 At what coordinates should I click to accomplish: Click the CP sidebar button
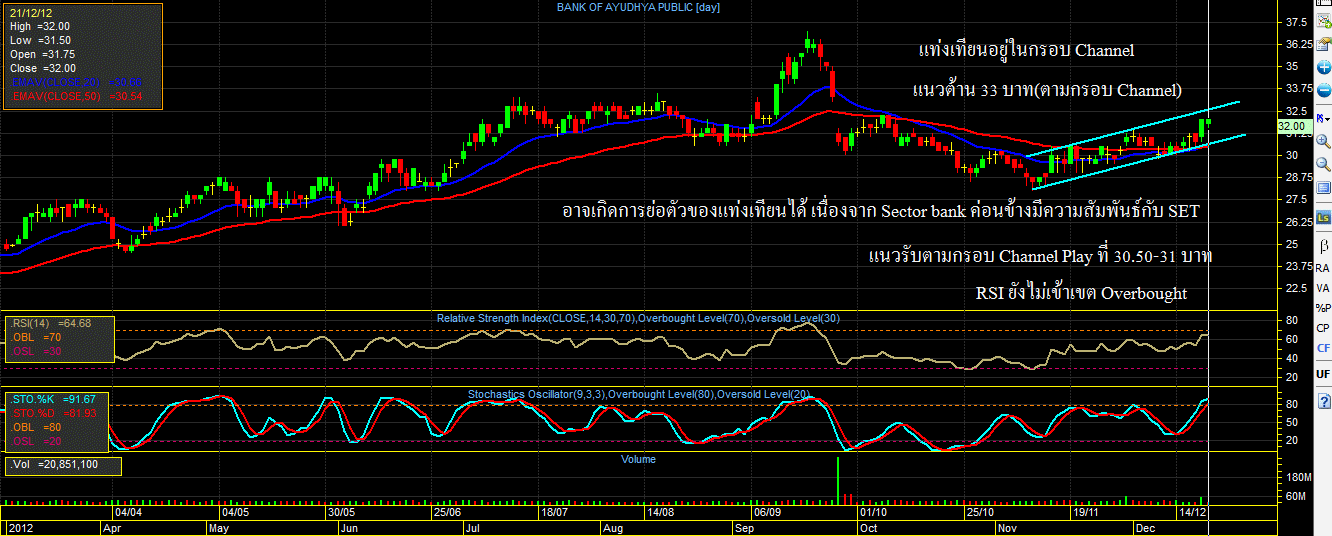click(1323, 328)
